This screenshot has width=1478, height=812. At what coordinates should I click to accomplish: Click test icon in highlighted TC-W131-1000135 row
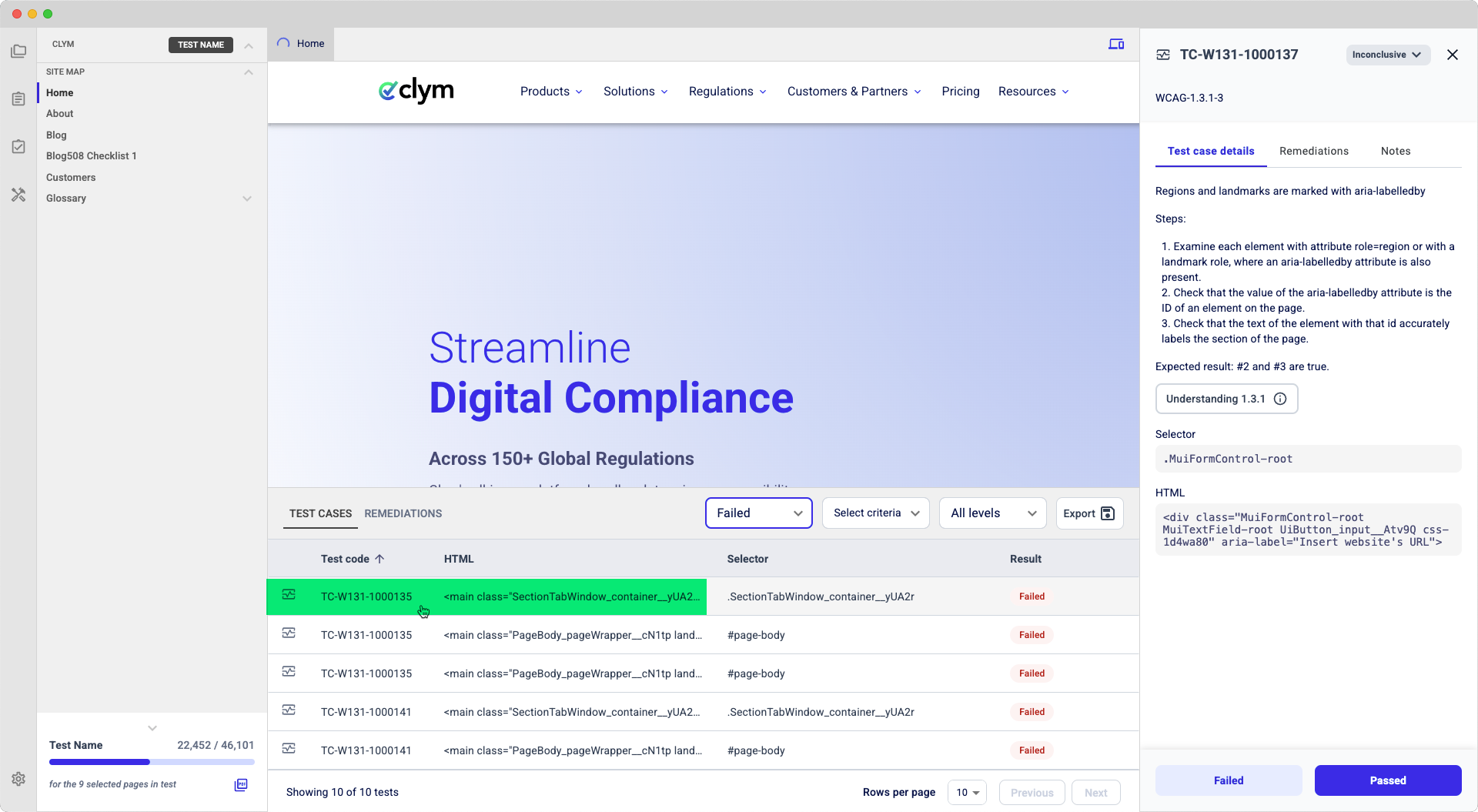(289, 594)
